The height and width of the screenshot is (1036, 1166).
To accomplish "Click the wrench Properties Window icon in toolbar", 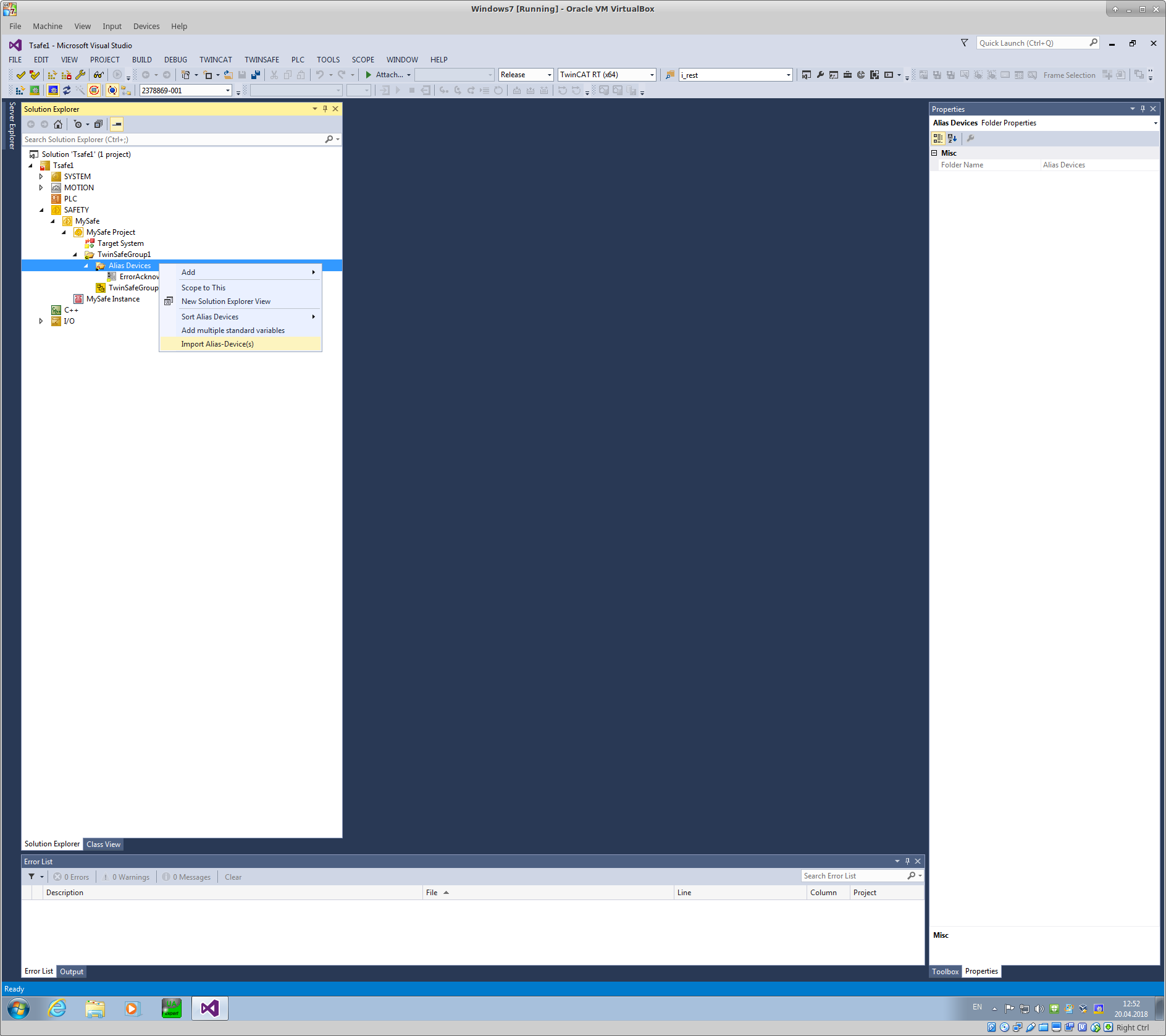I will click(820, 75).
